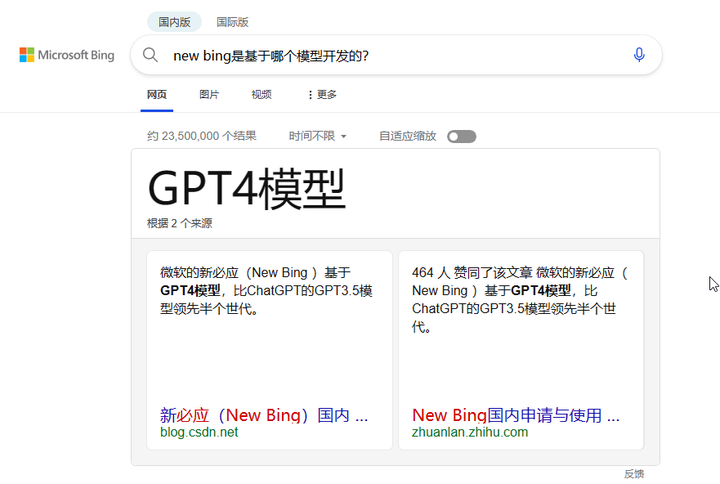Open 新必应（New Bing）国内 result link
This screenshot has width=720, height=484.
264,415
